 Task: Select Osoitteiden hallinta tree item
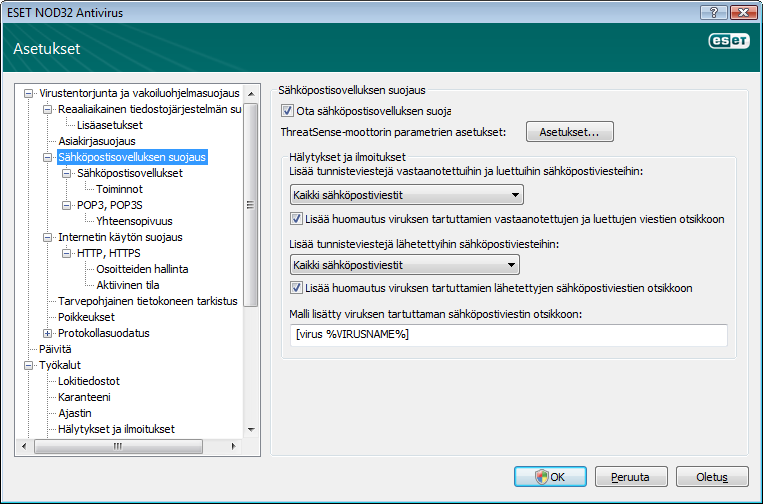pyautogui.click(x=142, y=269)
